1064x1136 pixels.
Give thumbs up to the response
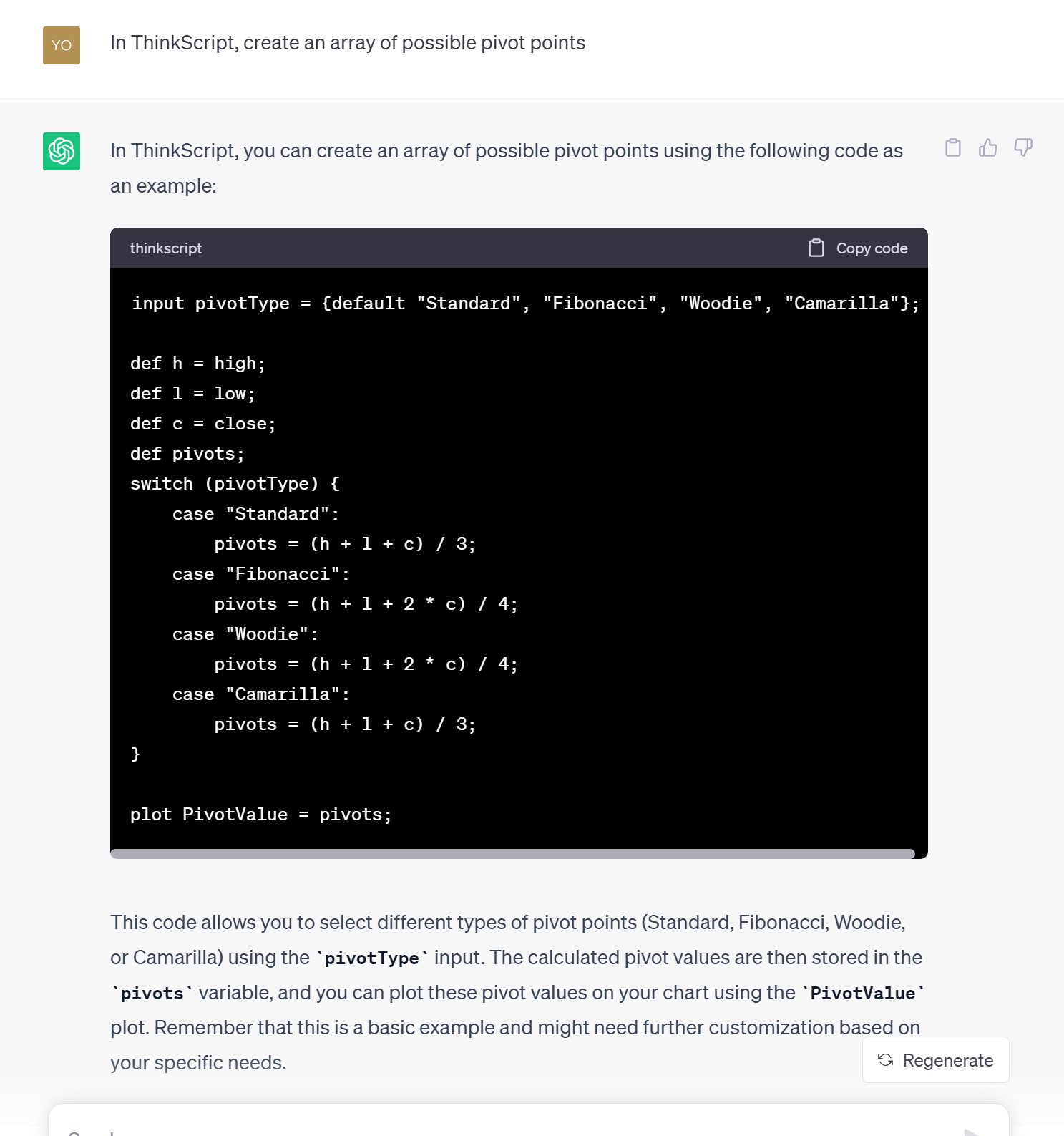(987, 147)
